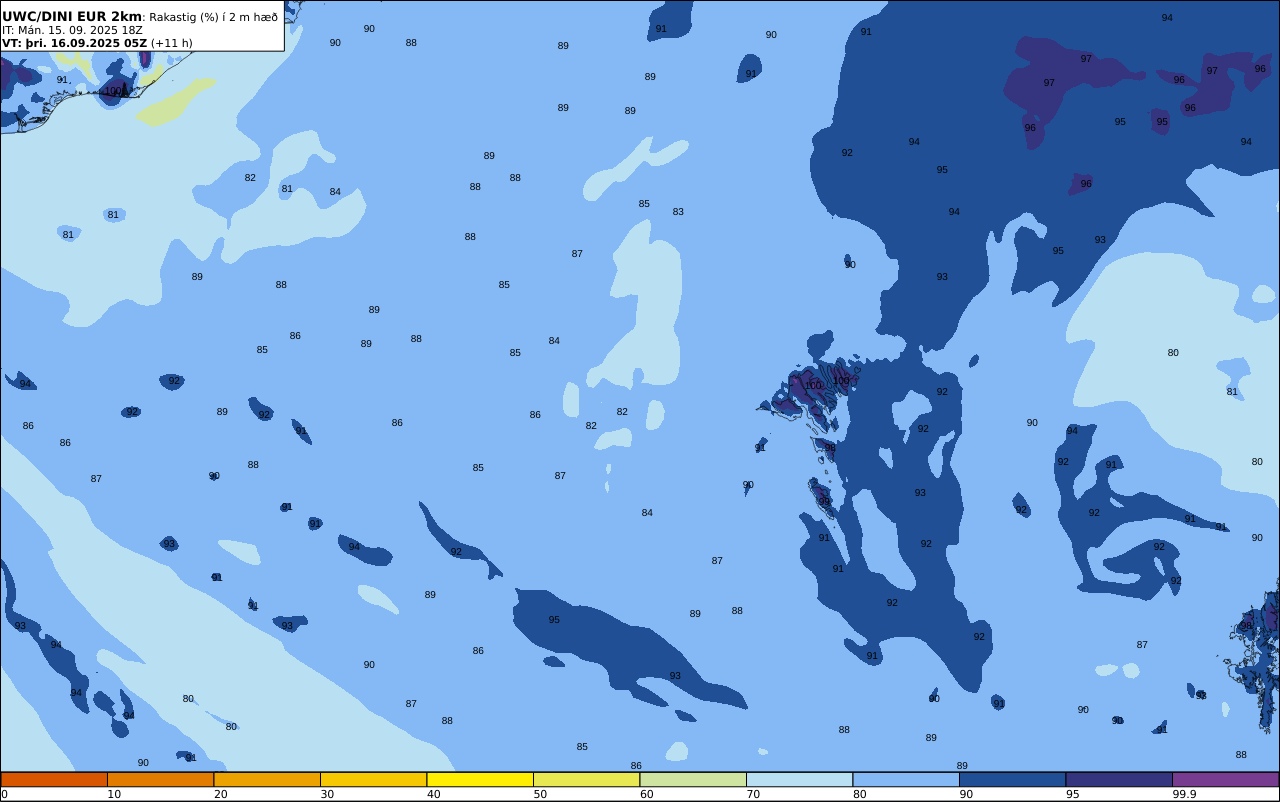Select the orange 10–20 legend color segment
The height and width of the screenshot is (802, 1280).
click(160, 779)
